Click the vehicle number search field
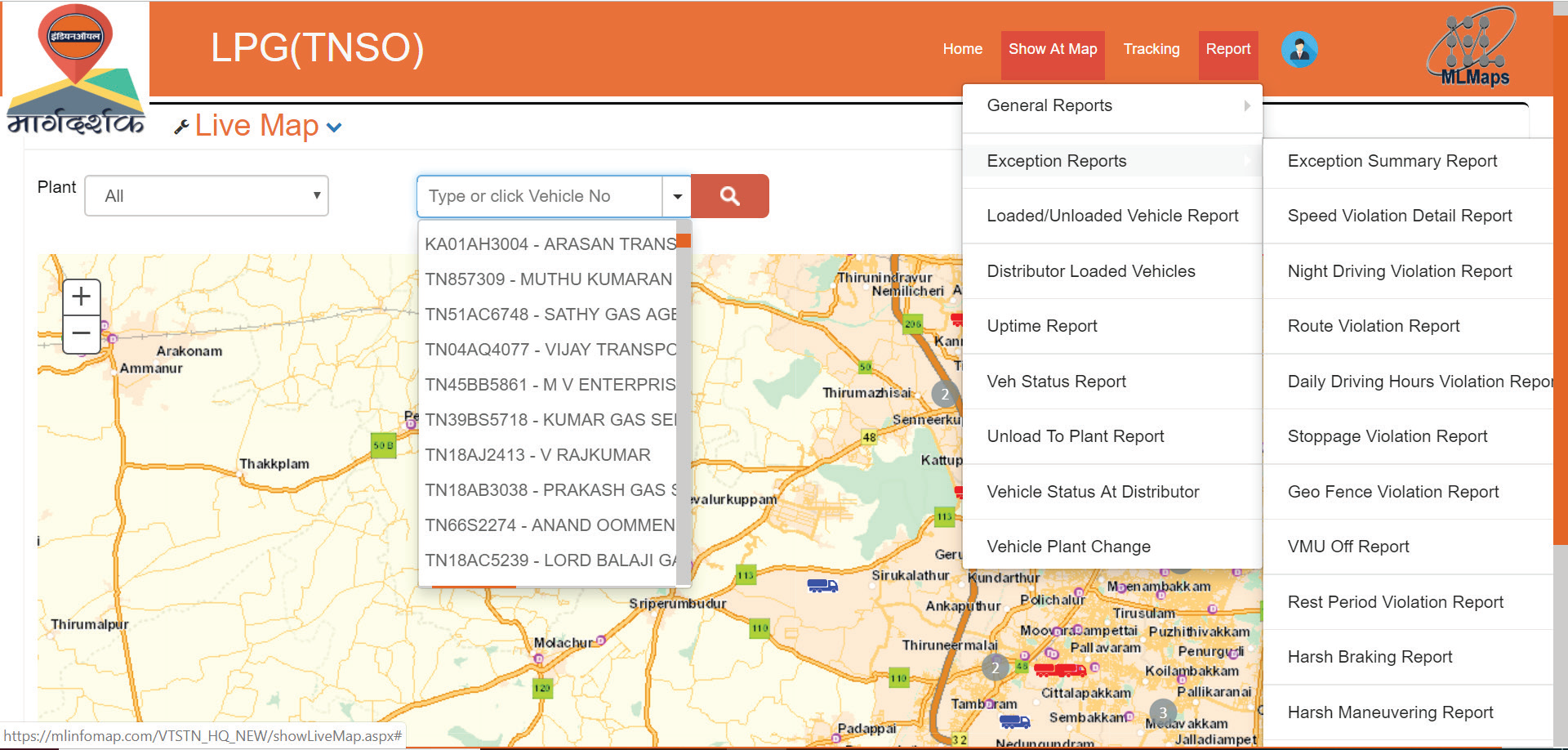 point(540,196)
